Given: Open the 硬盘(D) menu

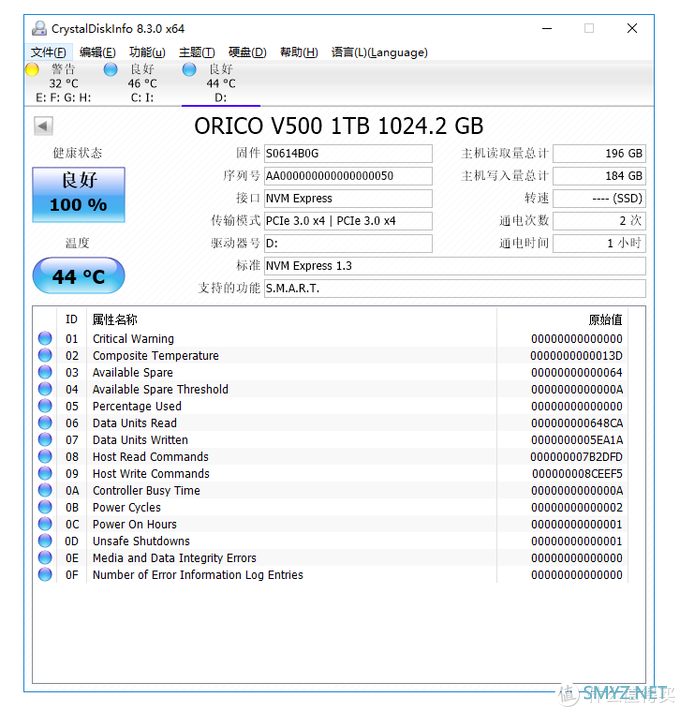Looking at the screenshot, I should click(x=247, y=52).
